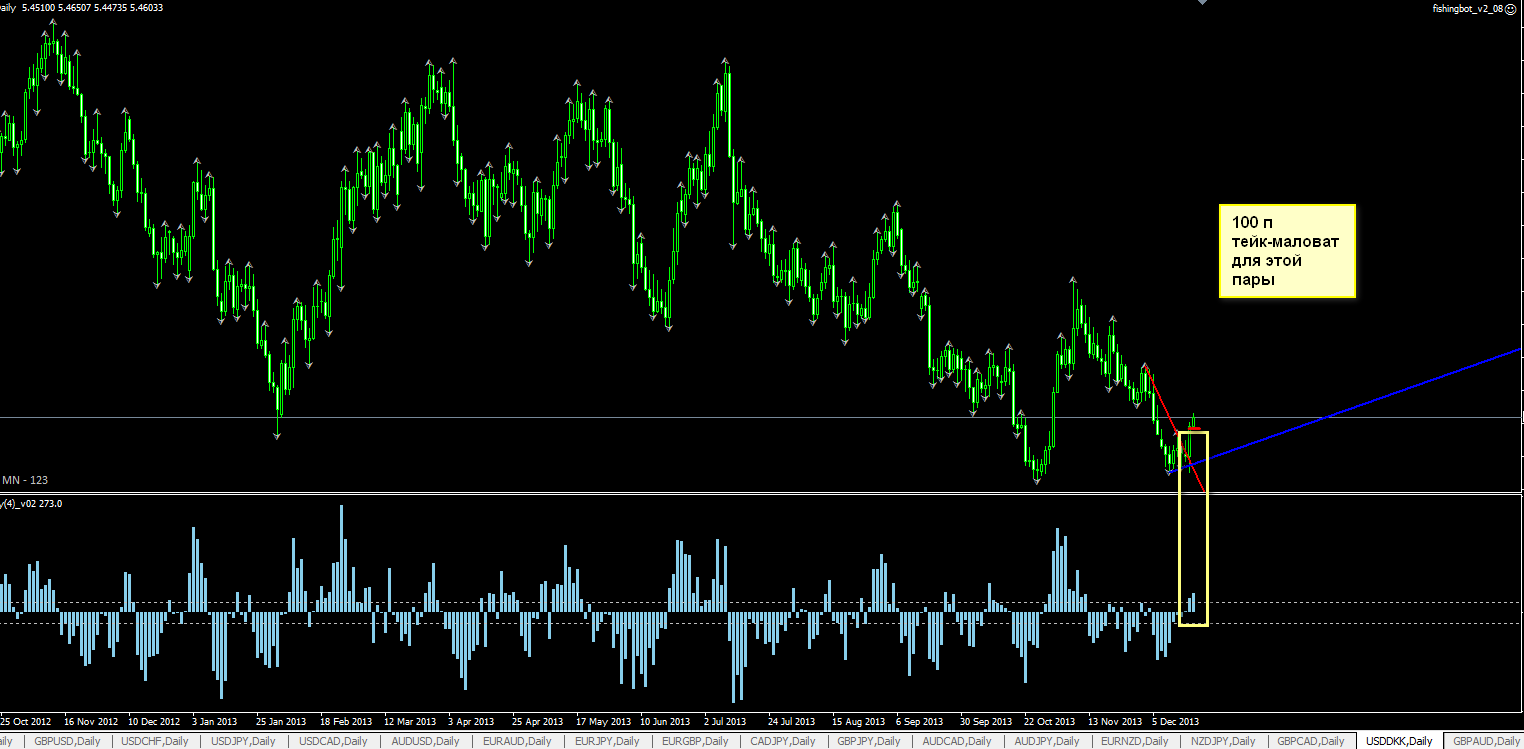Click the 3 Jan 2013 date label

[x=215, y=721]
